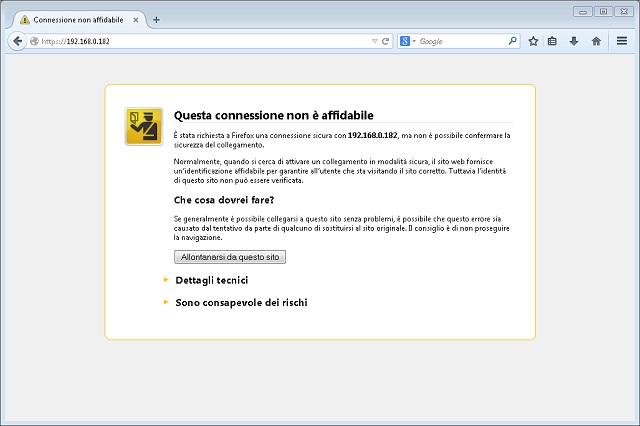Screen dimensions: 640x426
Task: Open the bookmarks list icon
Action: (x=553, y=41)
